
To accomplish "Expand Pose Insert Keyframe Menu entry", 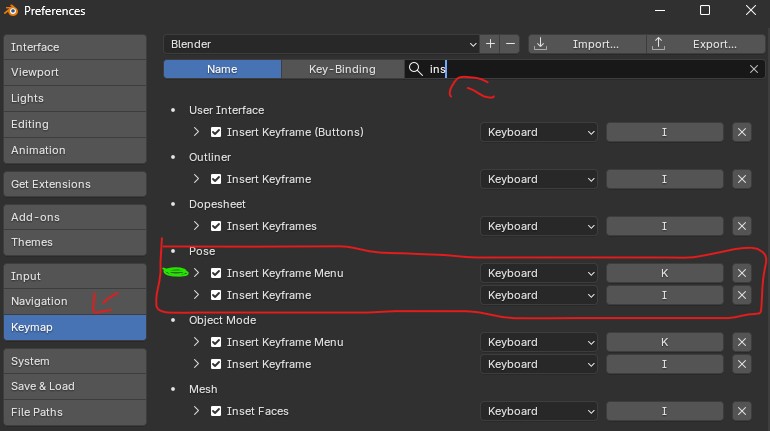I will point(196,273).
